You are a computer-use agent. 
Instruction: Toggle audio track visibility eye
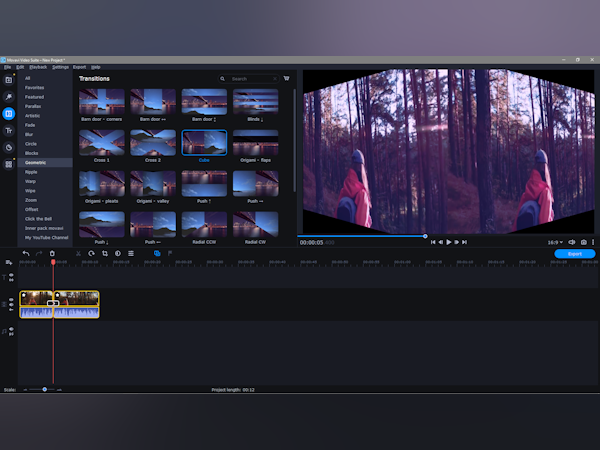point(11,329)
